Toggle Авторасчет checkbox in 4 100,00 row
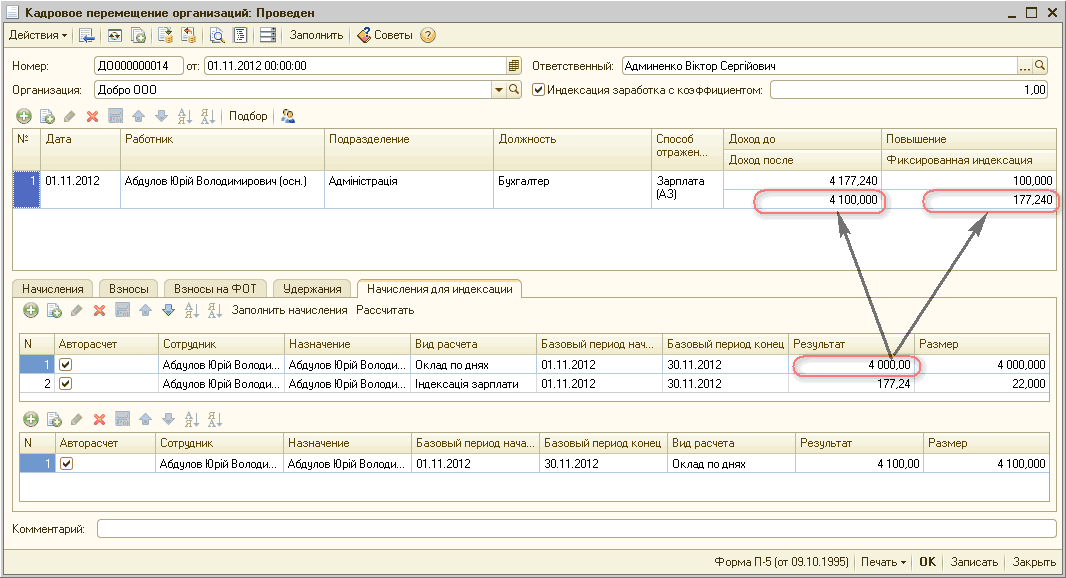Viewport: 1066px width, 578px height. tap(66, 464)
